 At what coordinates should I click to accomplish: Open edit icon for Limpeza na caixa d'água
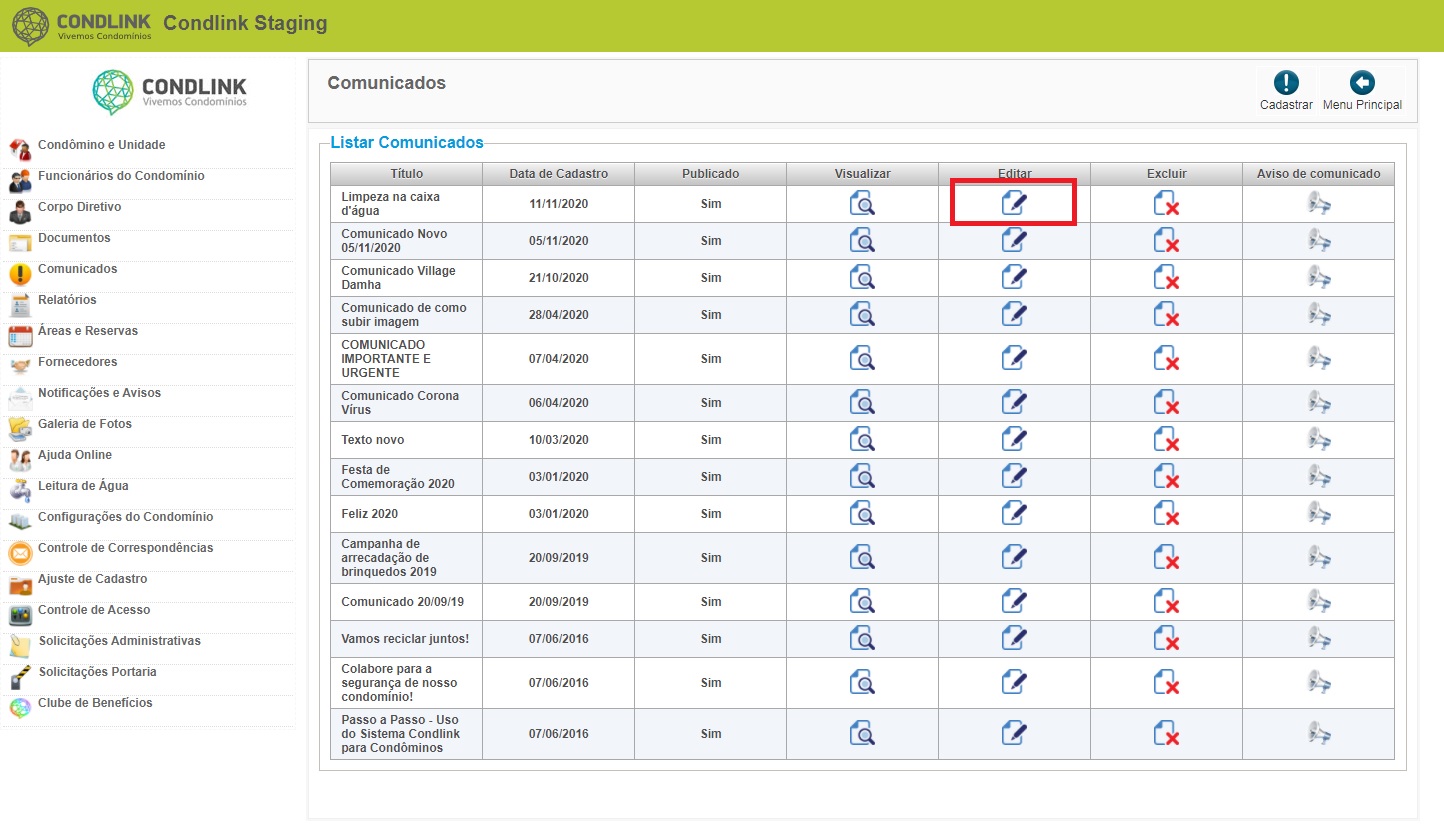coord(1014,203)
